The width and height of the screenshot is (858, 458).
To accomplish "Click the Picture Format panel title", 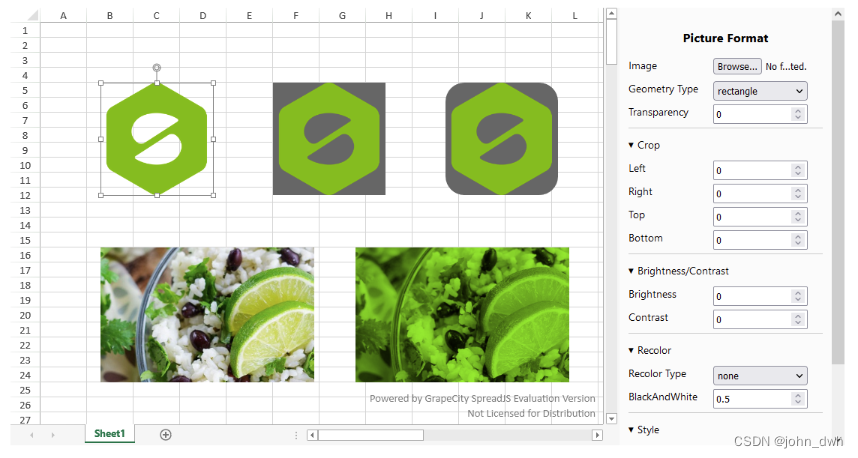I will (725, 38).
